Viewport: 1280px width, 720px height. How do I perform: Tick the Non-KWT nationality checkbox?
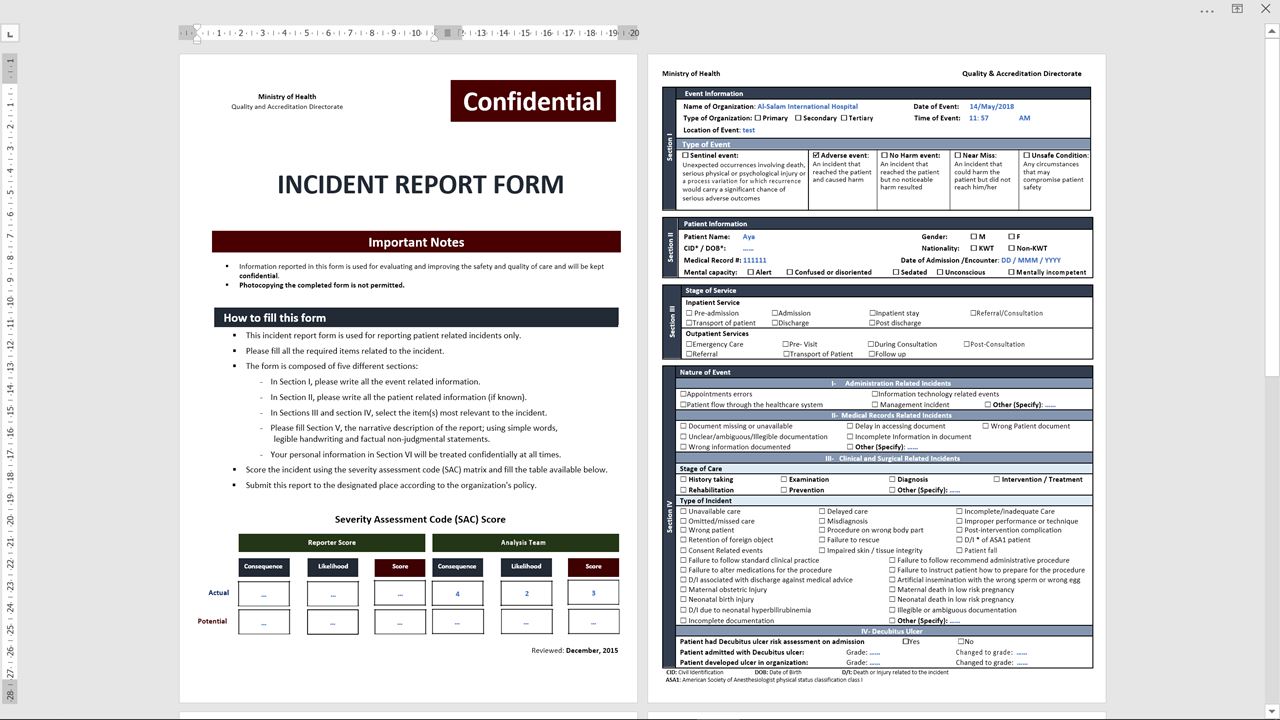(x=1012, y=248)
